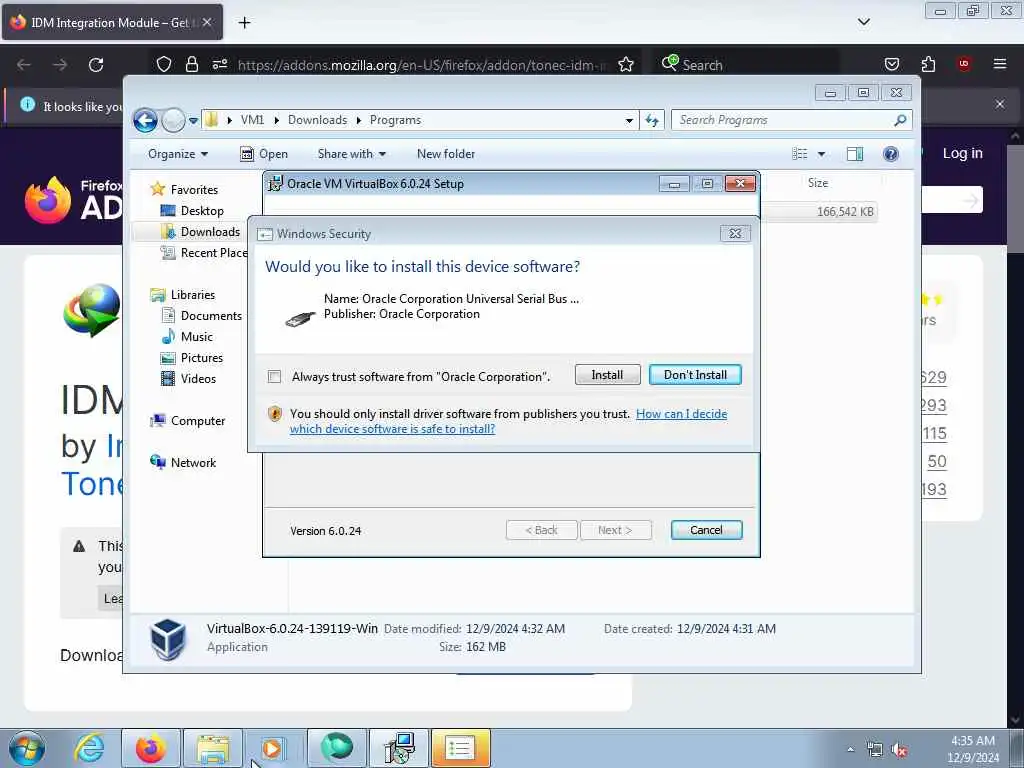Select VM1 in Explorer address path
Viewport: 1024px width, 768px height.
pyautogui.click(x=252, y=120)
